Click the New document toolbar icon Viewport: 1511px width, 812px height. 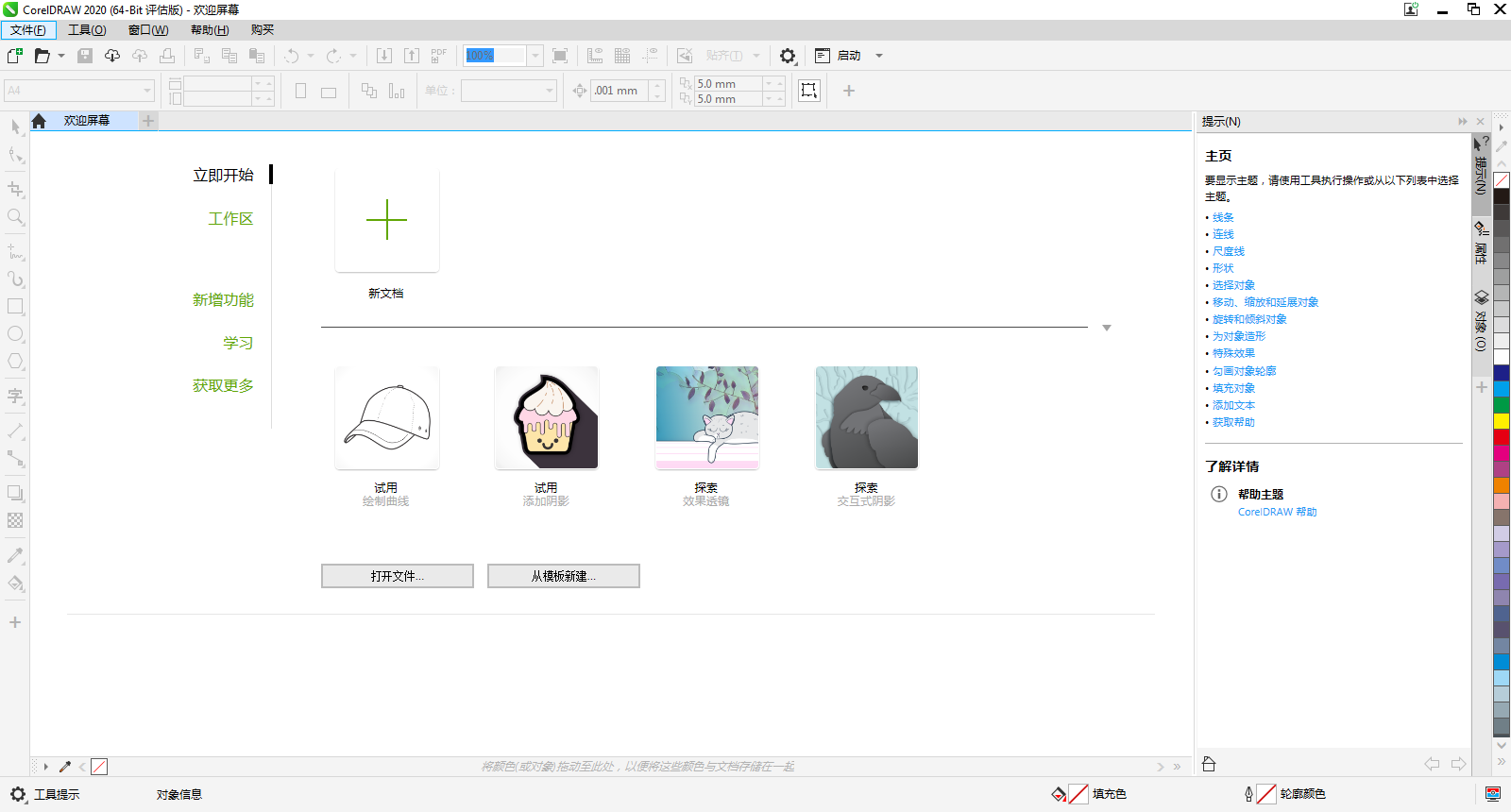click(15, 56)
